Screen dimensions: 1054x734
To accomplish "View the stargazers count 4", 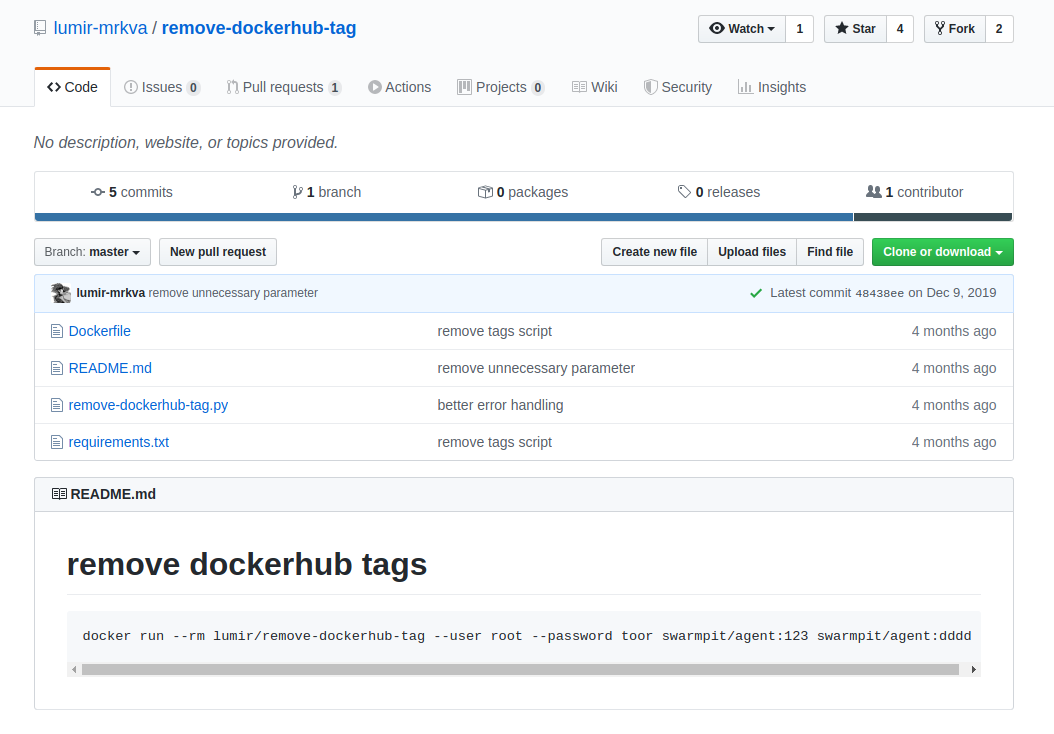I will pyautogui.click(x=900, y=29).
